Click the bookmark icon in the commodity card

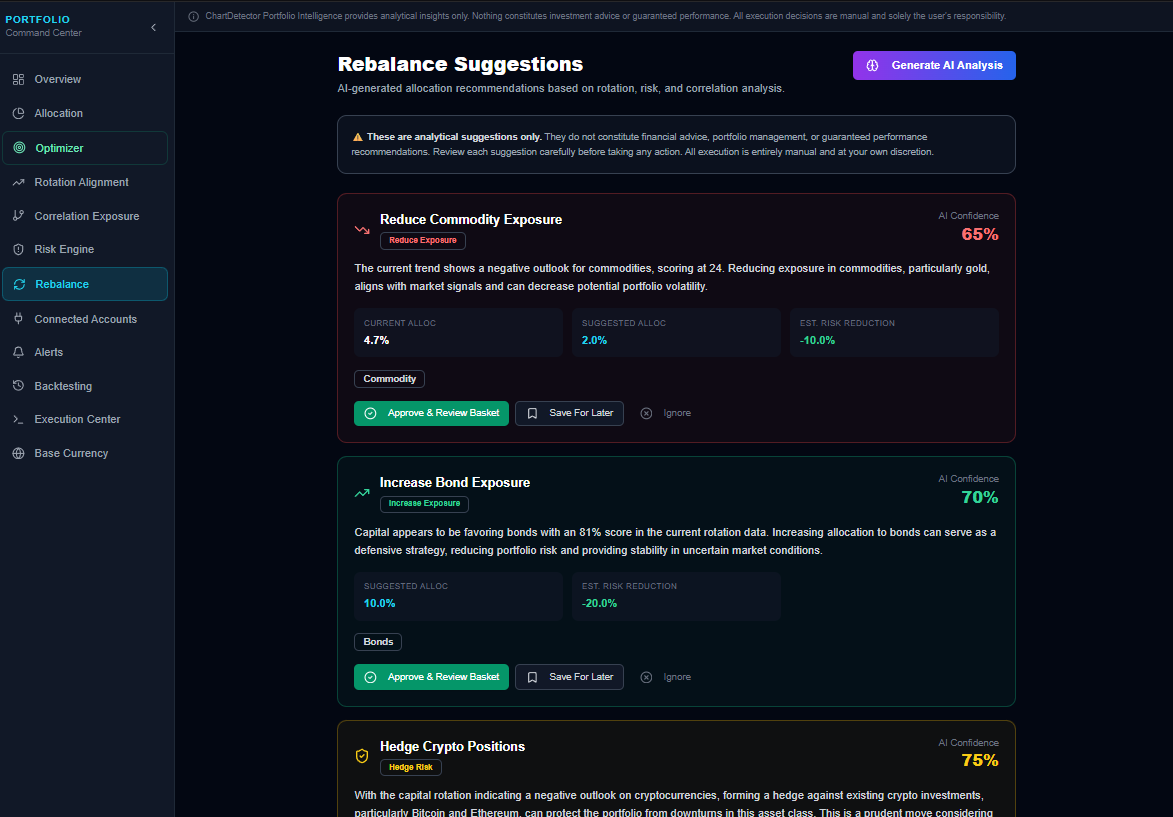pos(533,413)
